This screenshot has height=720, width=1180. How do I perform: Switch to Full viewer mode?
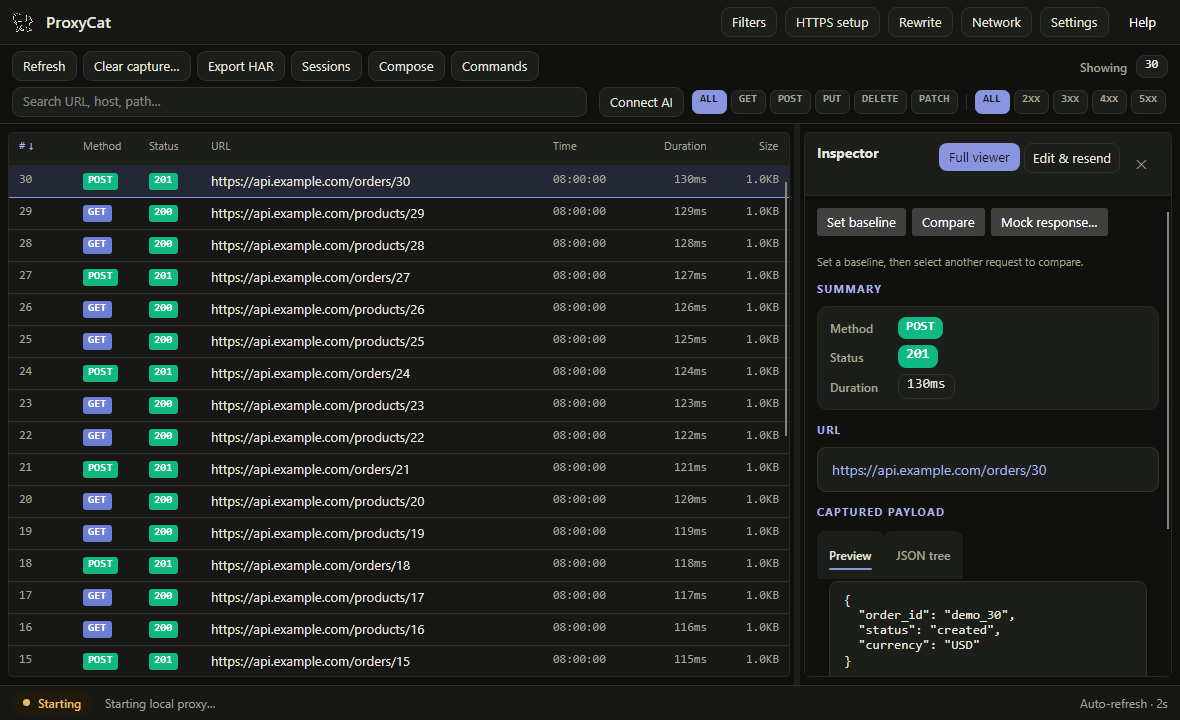click(x=979, y=157)
